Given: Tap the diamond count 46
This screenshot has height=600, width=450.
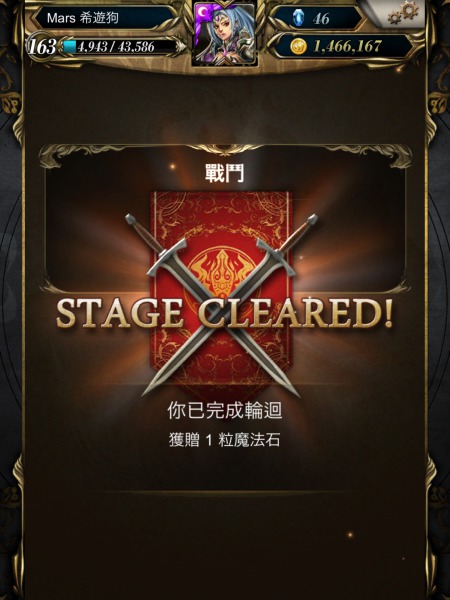Looking at the screenshot, I should click(x=321, y=18).
